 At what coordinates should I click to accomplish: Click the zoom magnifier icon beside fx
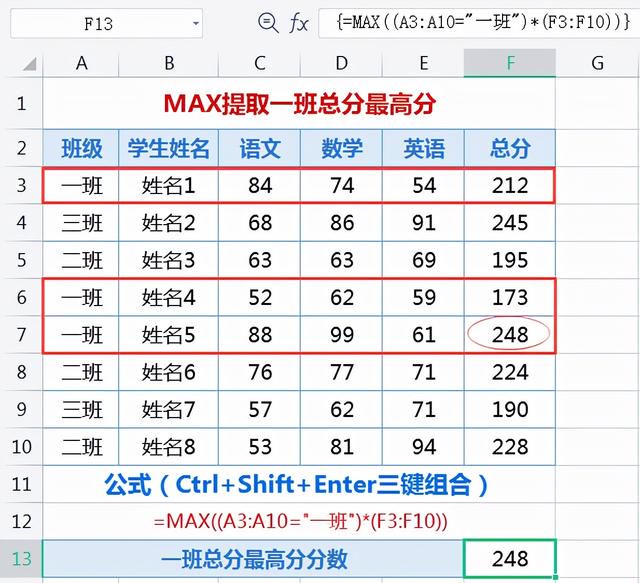[x=268, y=22]
